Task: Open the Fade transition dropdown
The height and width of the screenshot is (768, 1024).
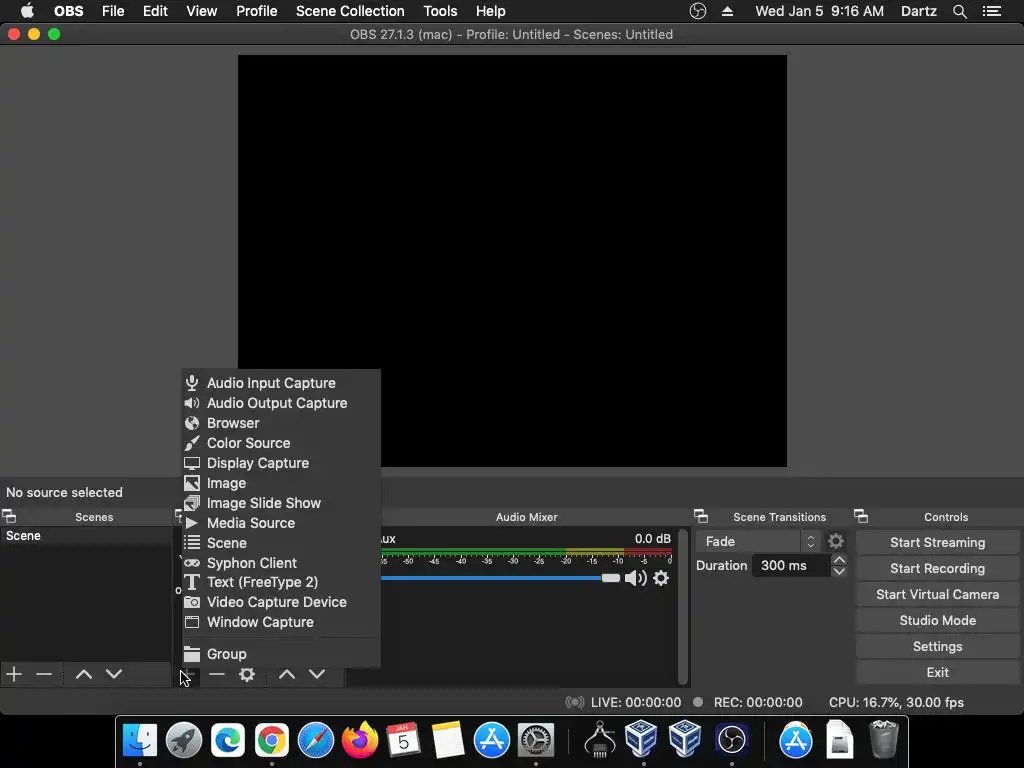Action: (x=758, y=541)
